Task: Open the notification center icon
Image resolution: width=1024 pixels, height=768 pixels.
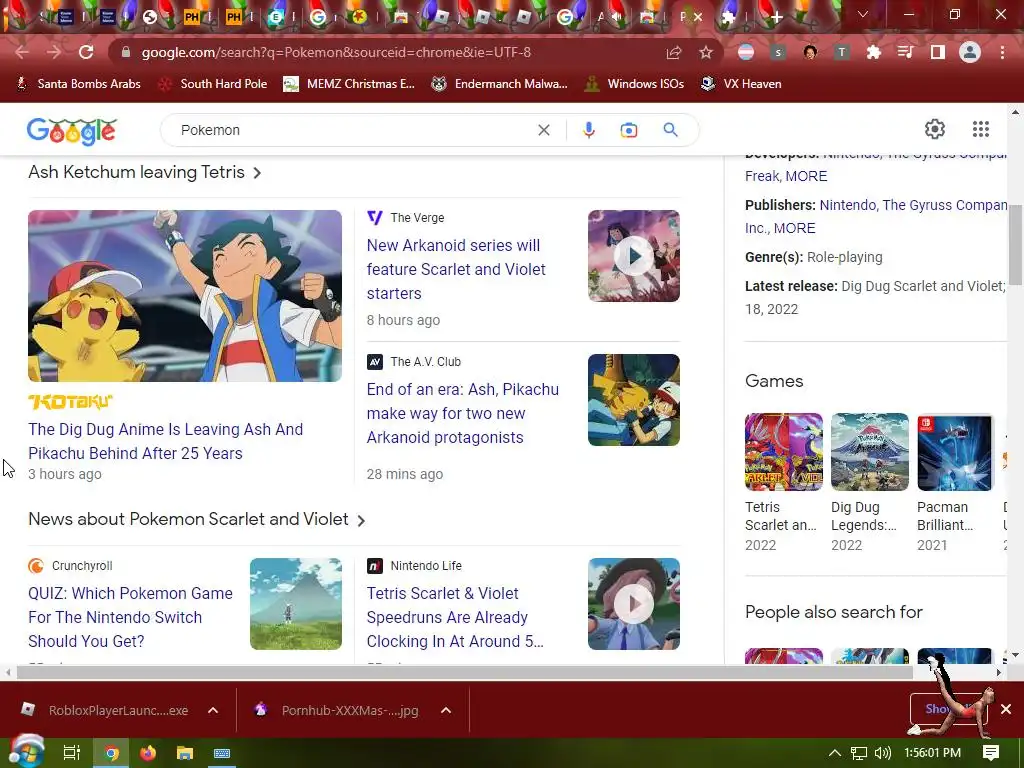Action: [991, 753]
